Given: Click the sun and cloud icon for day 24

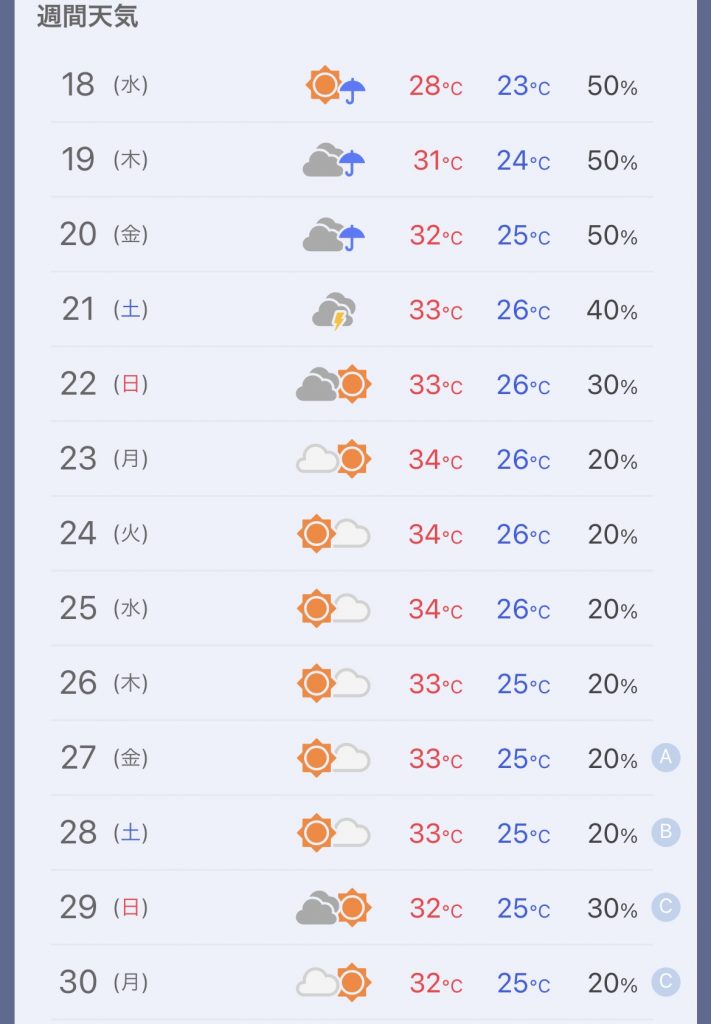Looking at the screenshot, I should point(334,534).
